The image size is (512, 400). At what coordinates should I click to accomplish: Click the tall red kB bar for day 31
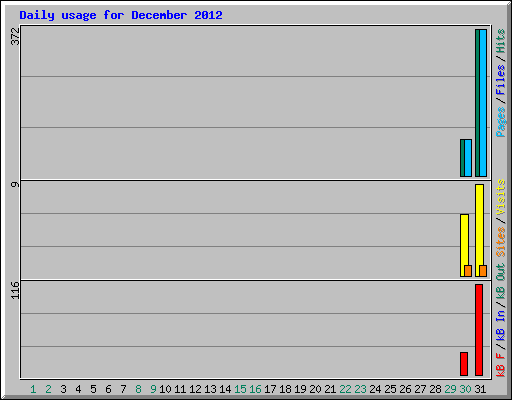point(479,330)
